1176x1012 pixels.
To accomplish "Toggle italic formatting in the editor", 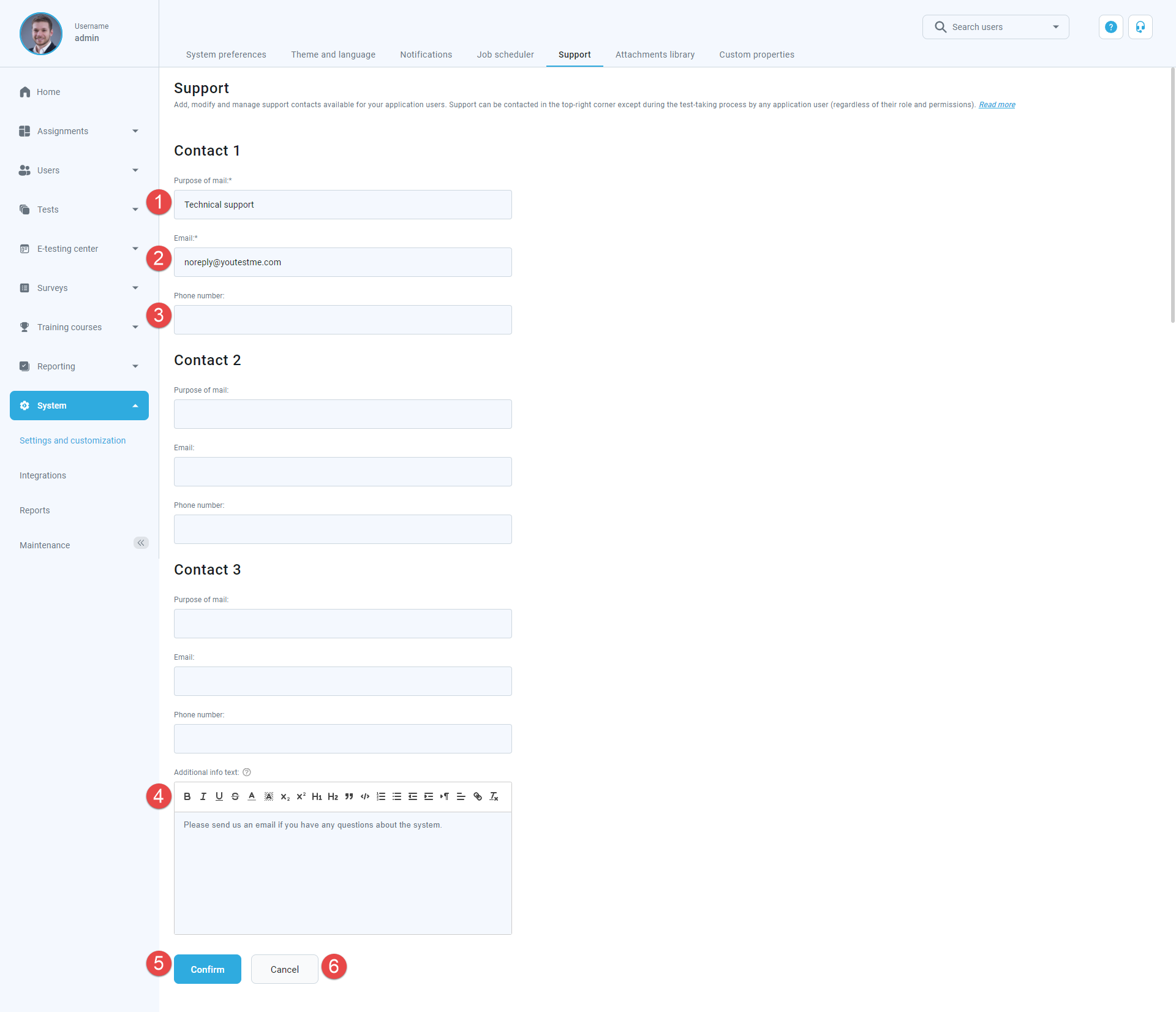I will 203,796.
